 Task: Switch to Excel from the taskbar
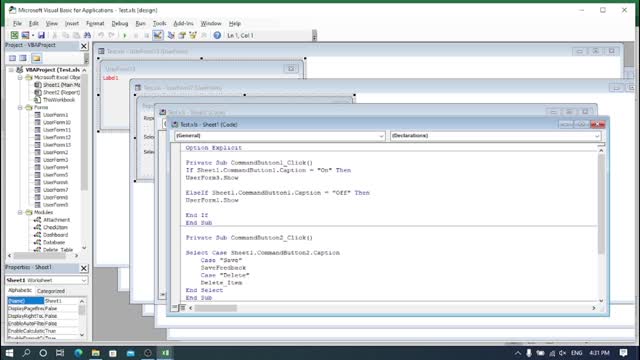coord(165,353)
